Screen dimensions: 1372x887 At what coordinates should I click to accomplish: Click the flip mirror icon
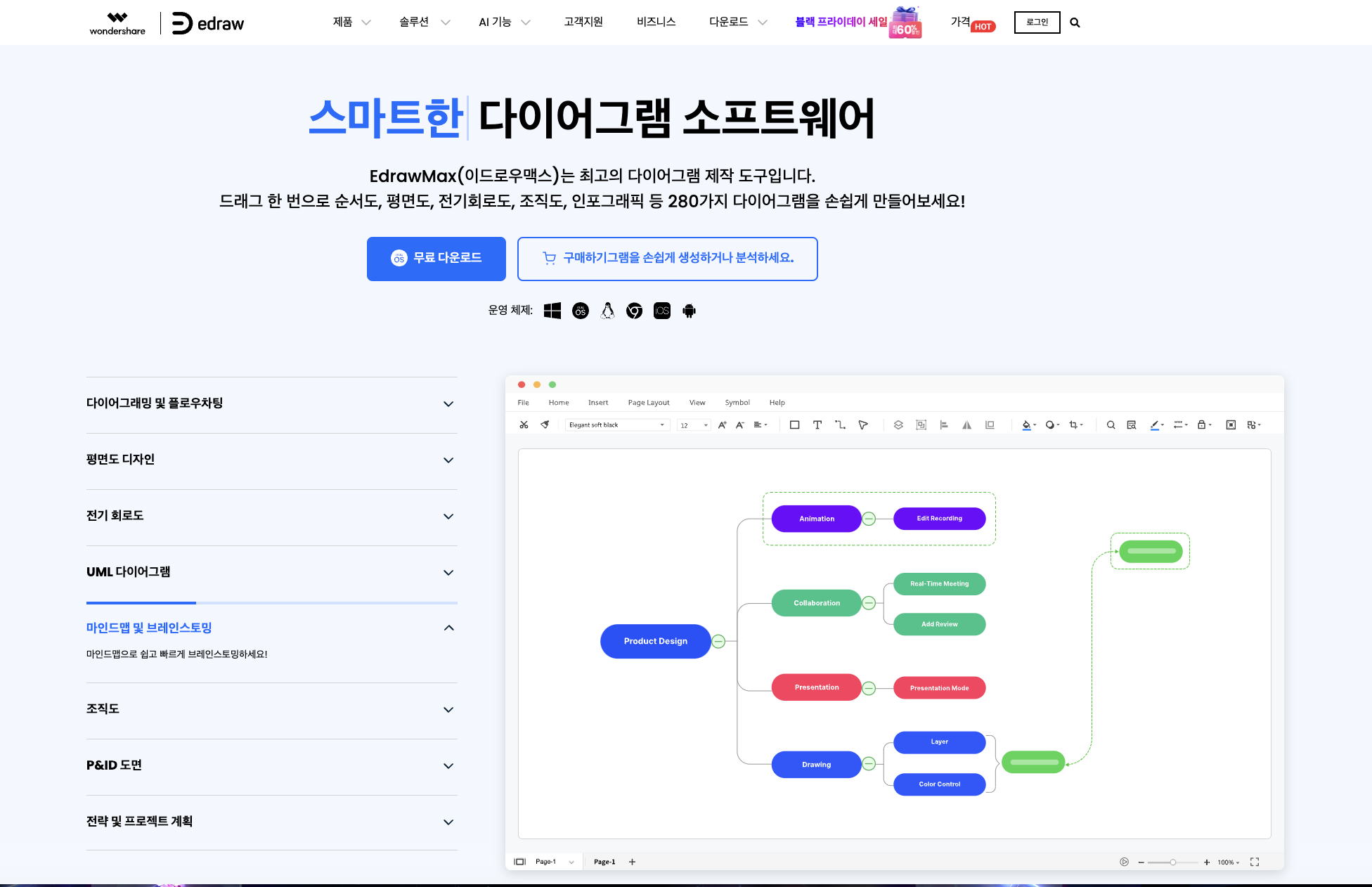coord(967,425)
